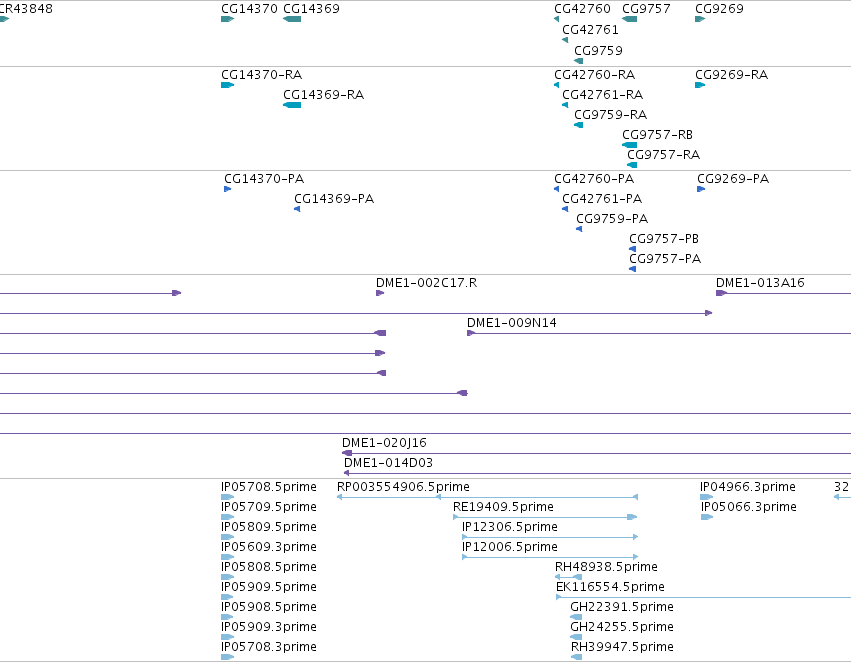The image size is (851, 662).
Task: Select the CG9759 gene feature
Action: [x=579, y=61]
